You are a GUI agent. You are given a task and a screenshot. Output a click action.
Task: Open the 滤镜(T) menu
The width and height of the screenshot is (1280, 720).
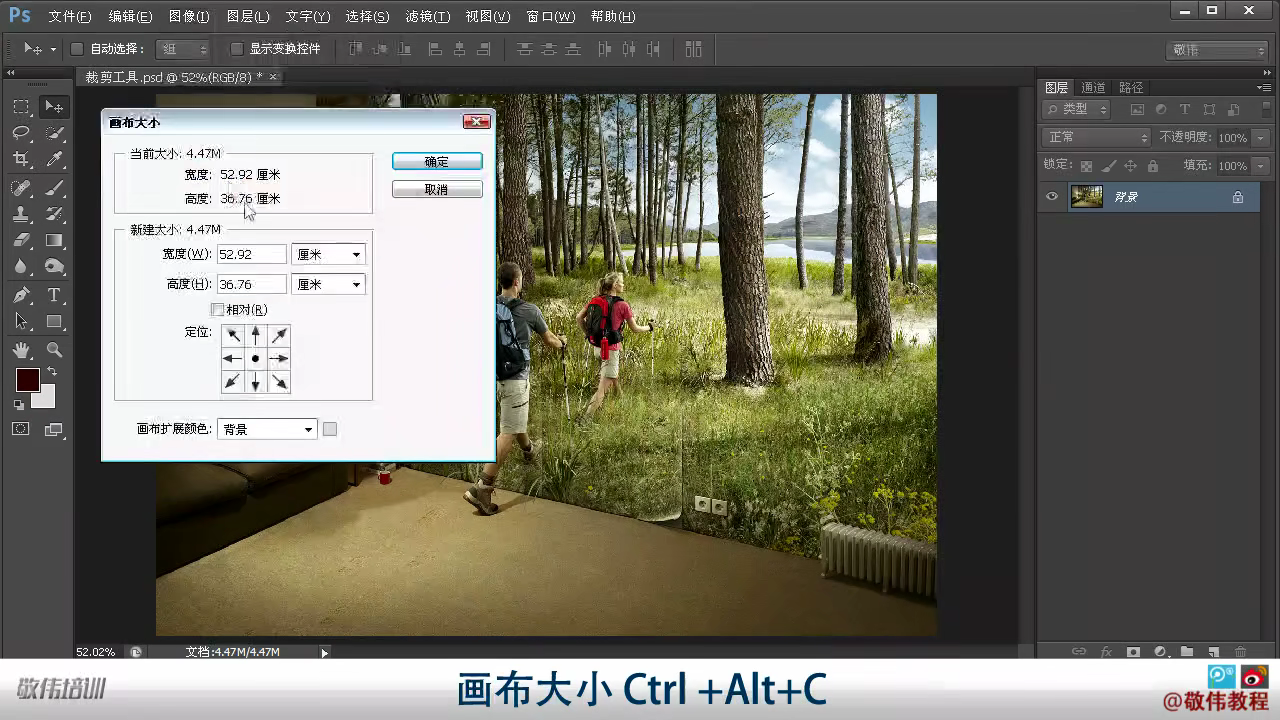pyautogui.click(x=428, y=17)
